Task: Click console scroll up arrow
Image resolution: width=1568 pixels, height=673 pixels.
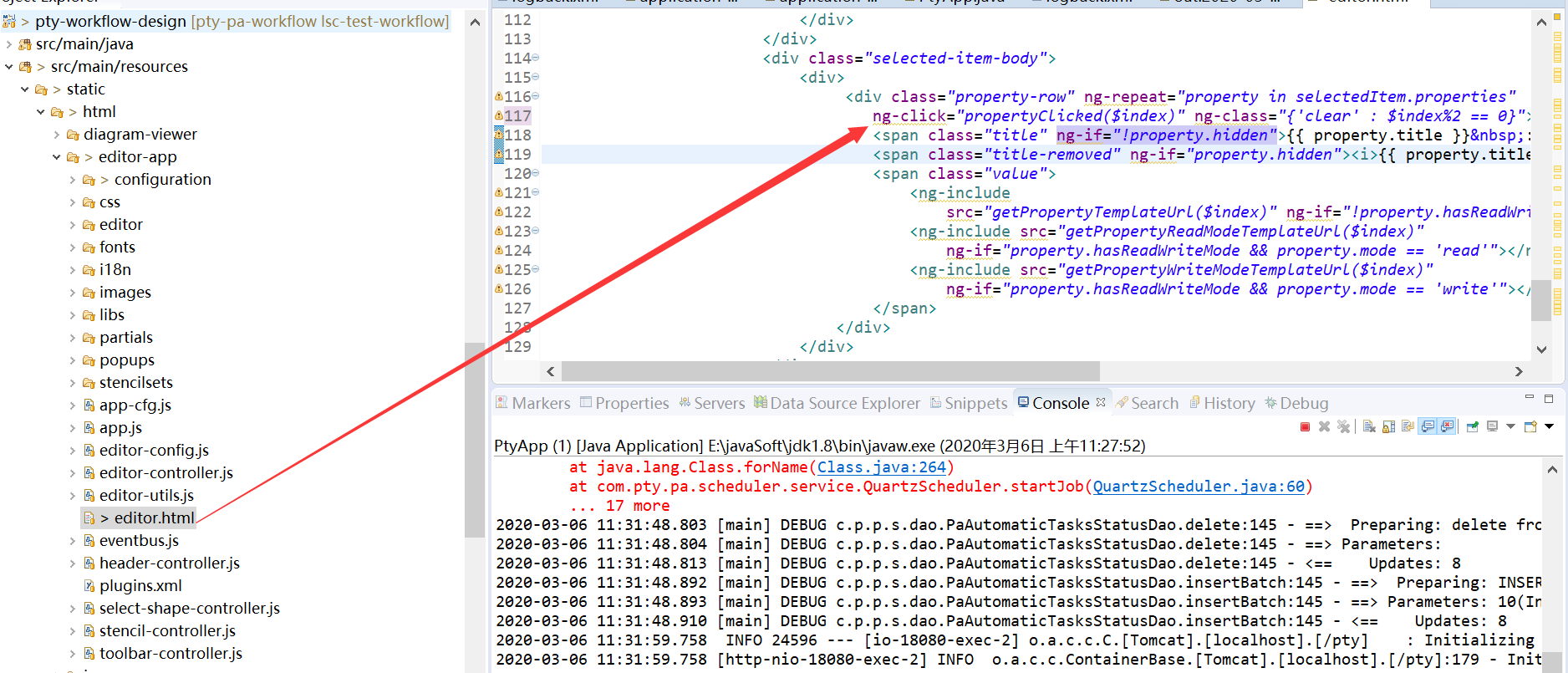Action: (1552, 470)
